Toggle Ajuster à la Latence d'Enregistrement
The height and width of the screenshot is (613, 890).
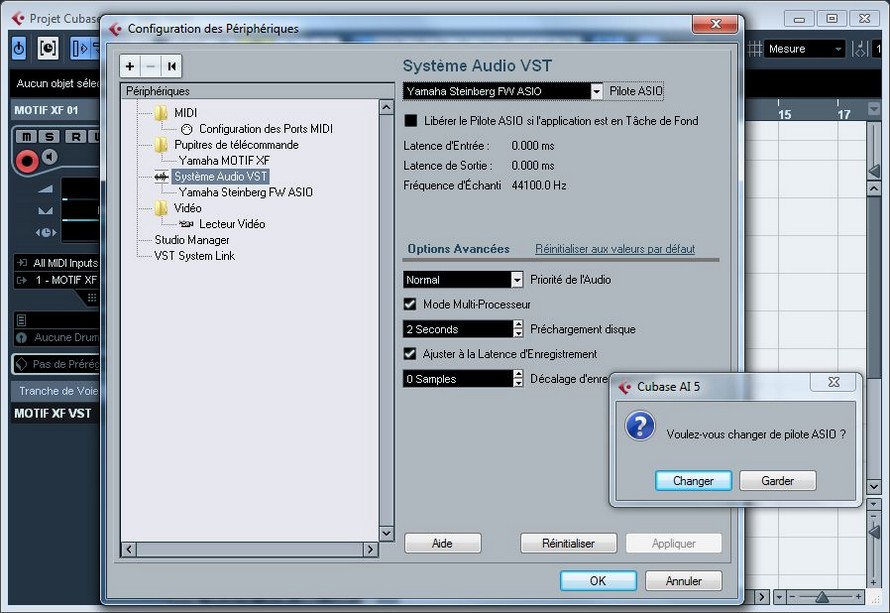[410, 354]
